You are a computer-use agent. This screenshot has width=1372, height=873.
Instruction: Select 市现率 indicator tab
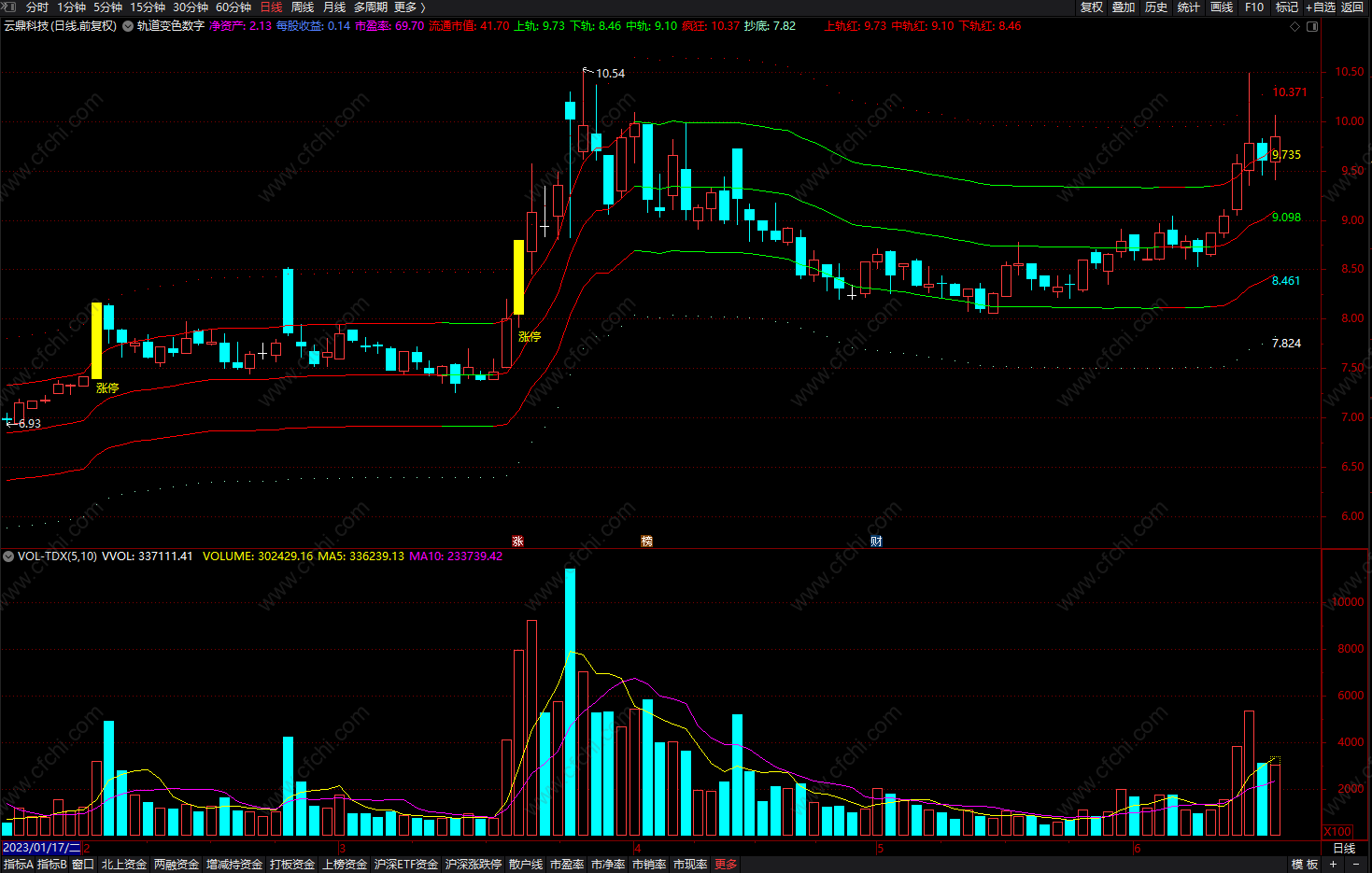click(x=690, y=865)
